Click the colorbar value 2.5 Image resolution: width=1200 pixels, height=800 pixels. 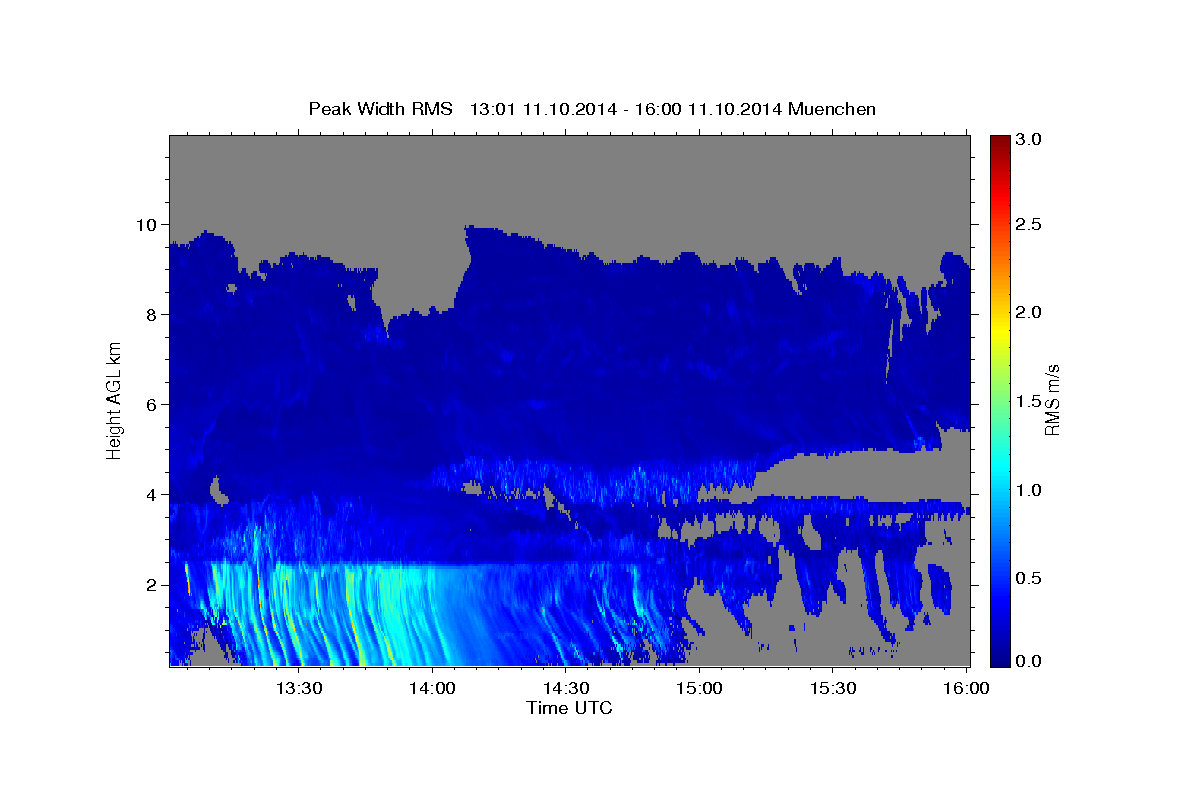(1030, 225)
